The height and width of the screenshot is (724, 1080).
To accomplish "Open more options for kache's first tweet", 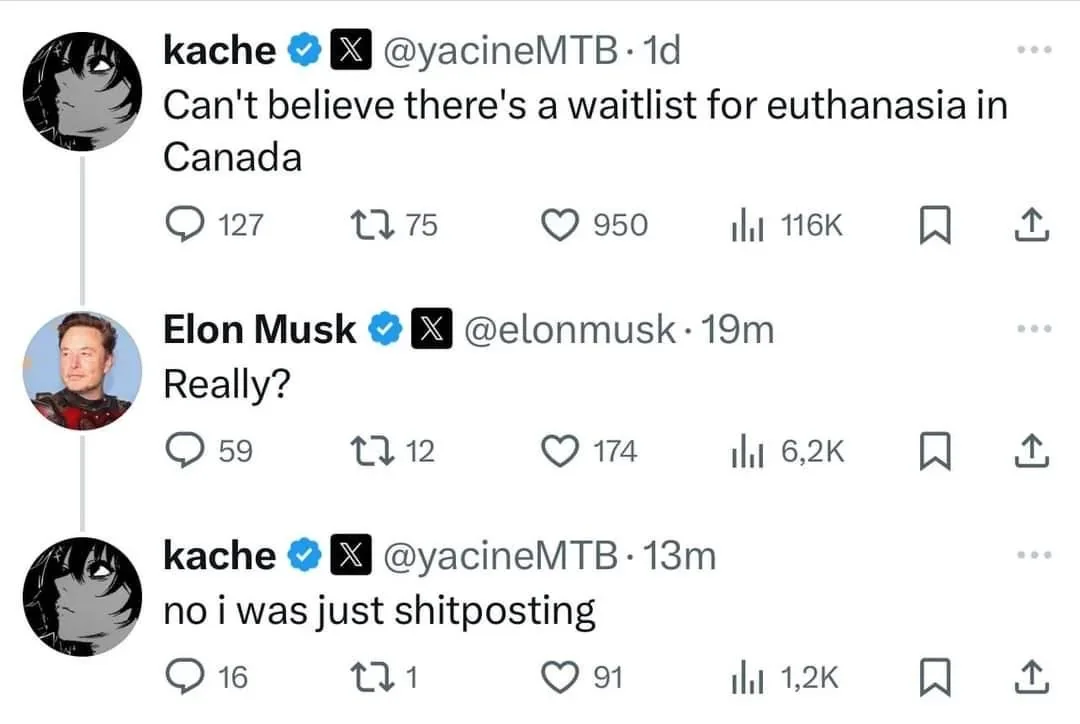I will click(x=1035, y=49).
